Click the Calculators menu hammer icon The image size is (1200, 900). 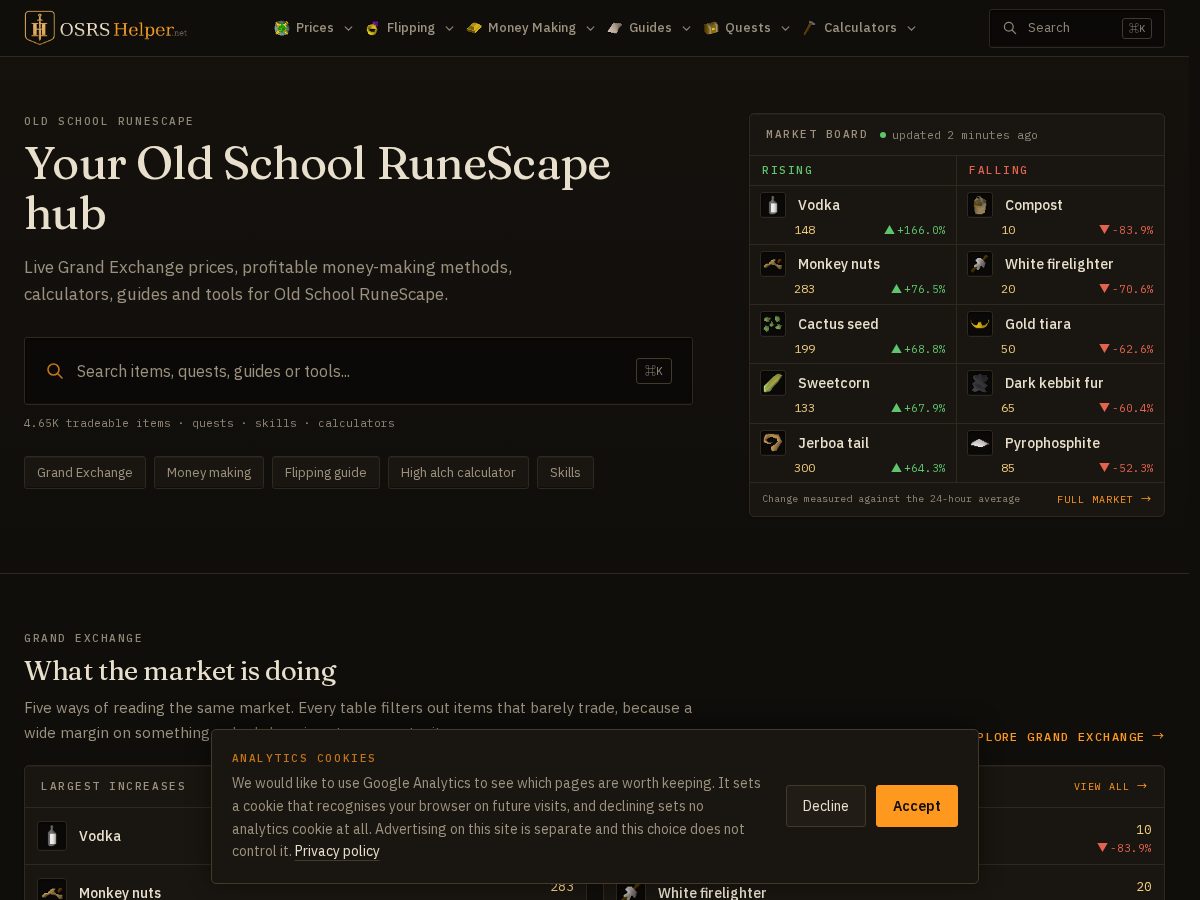coord(810,28)
